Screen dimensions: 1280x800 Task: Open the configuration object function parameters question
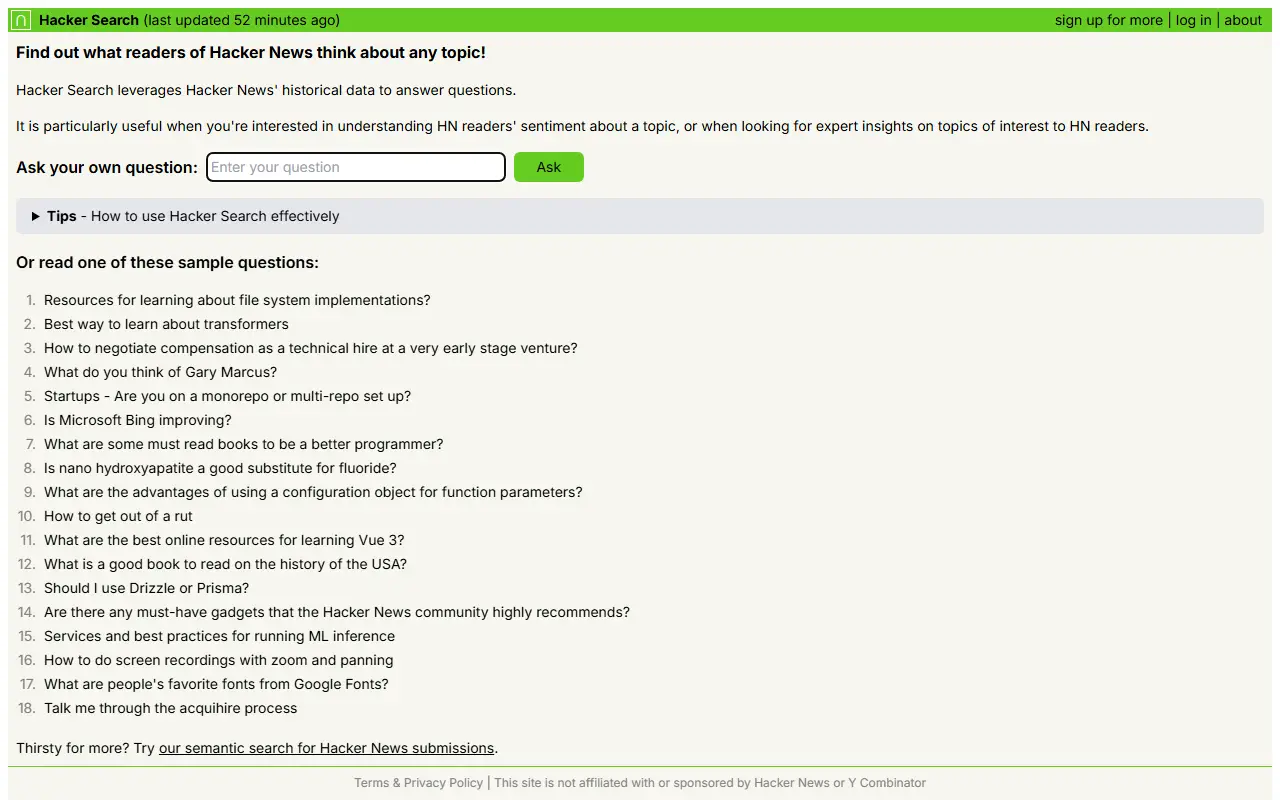(313, 492)
